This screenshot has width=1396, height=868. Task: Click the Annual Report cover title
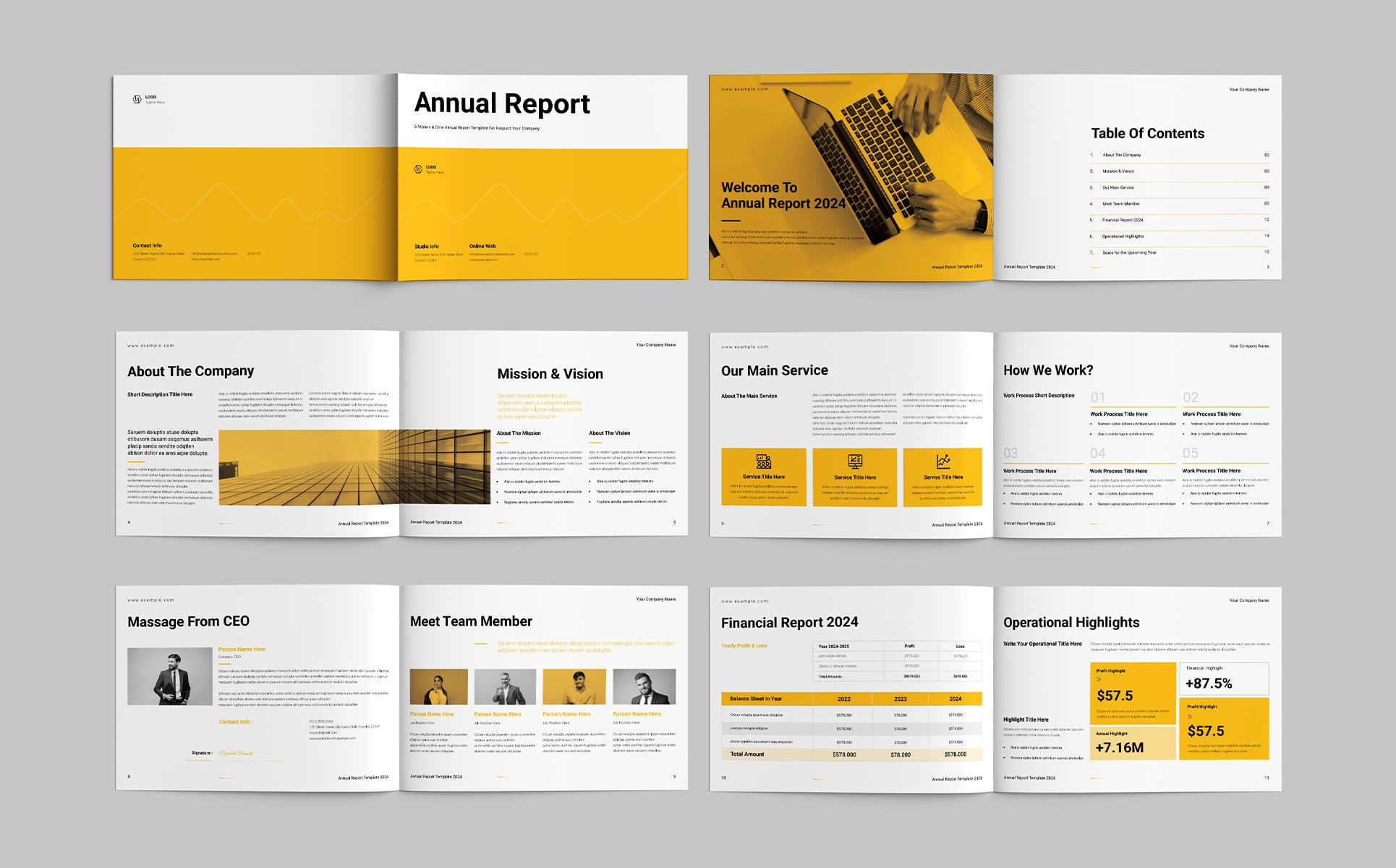502,103
